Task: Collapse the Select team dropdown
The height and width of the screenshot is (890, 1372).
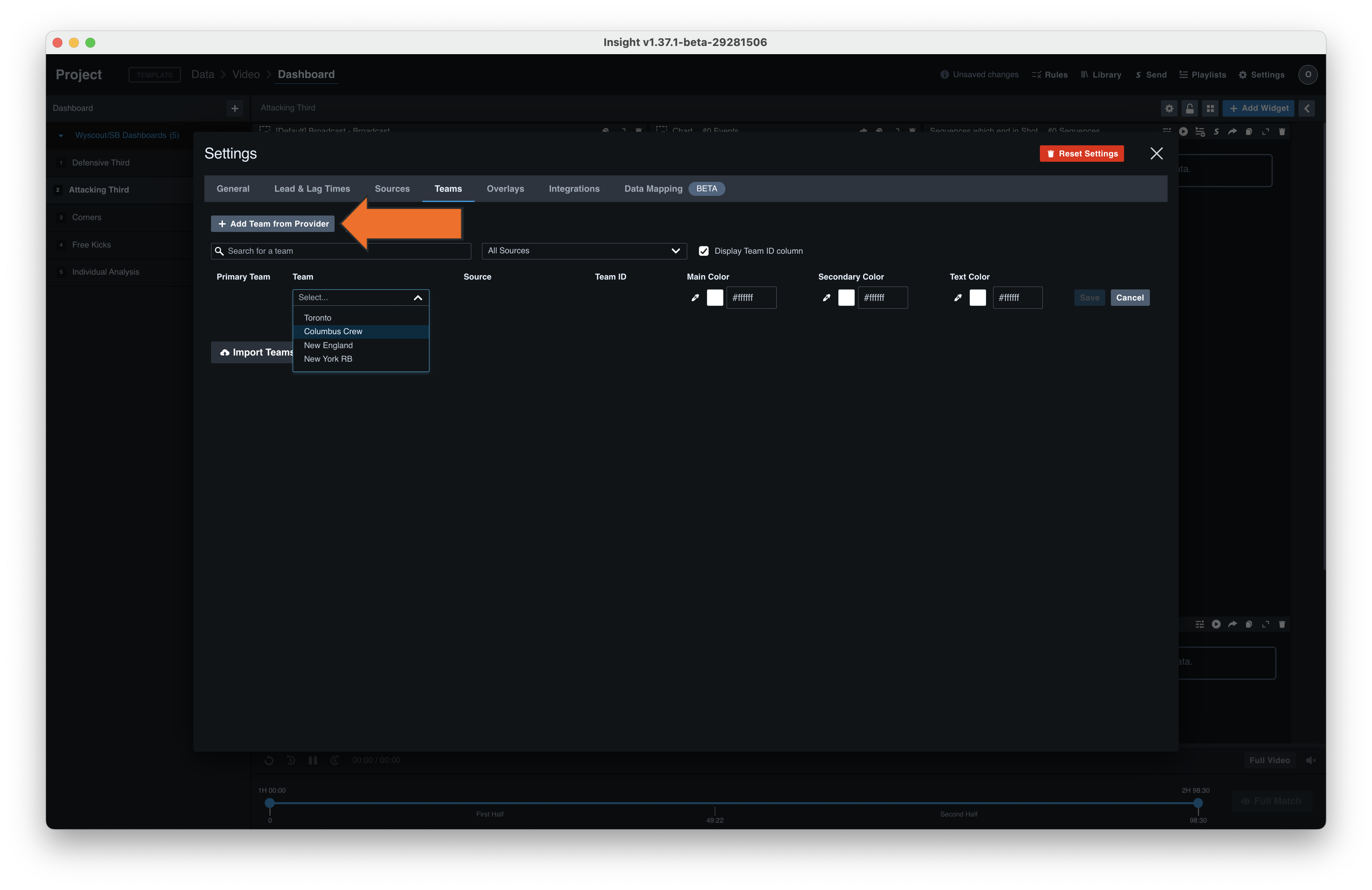Action: [418, 298]
